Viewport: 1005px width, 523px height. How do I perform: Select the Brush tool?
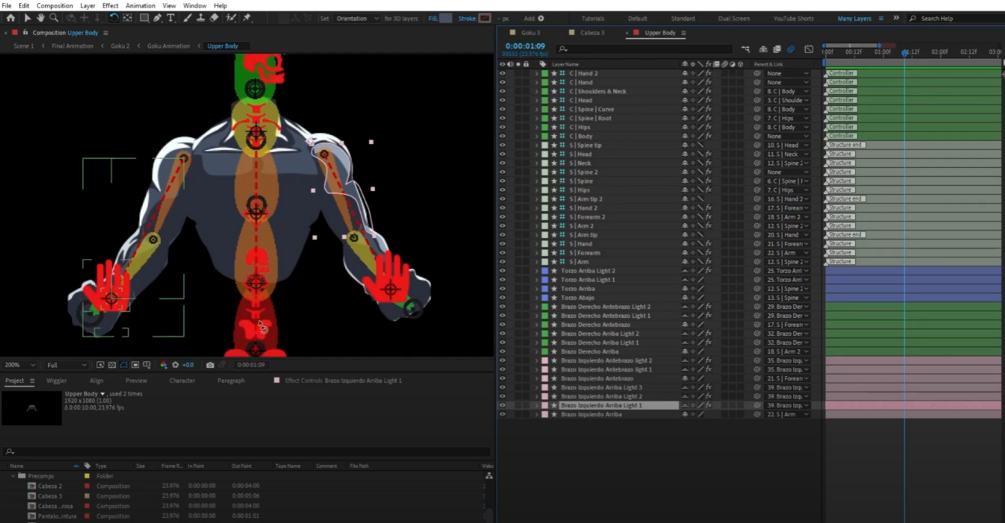coord(187,19)
